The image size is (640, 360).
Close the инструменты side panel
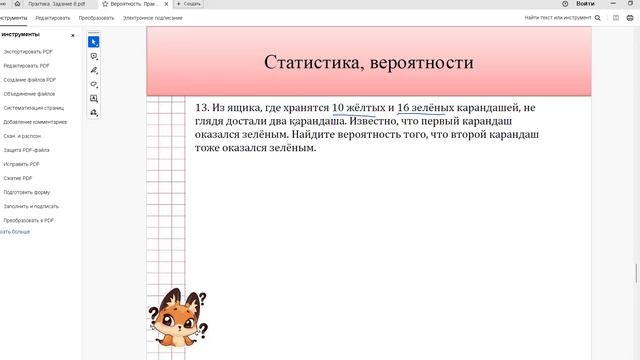pyautogui.click(x=73, y=36)
